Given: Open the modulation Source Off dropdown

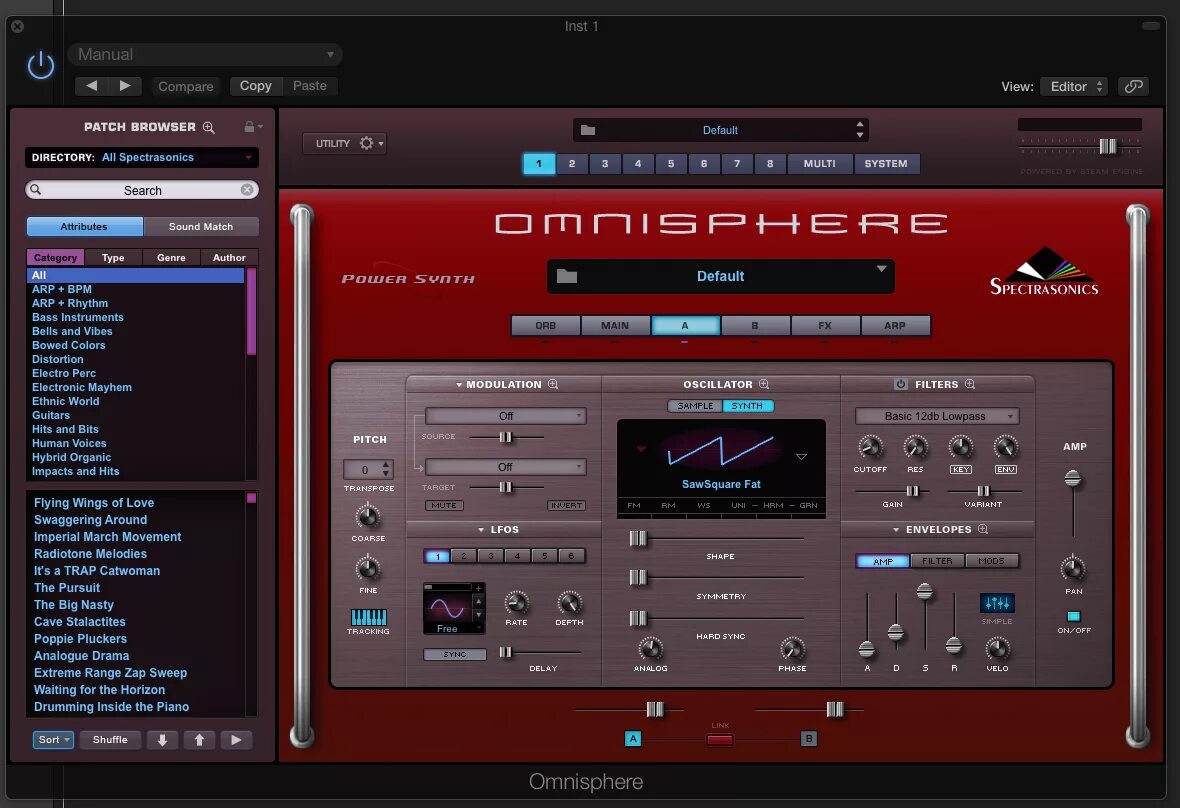Looking at the screenshot, I should [506, 416].
